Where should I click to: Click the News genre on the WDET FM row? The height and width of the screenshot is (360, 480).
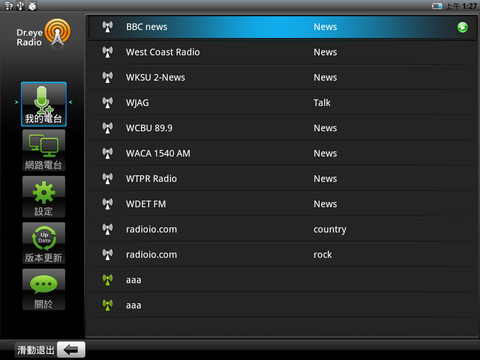(x=325, y=204)
